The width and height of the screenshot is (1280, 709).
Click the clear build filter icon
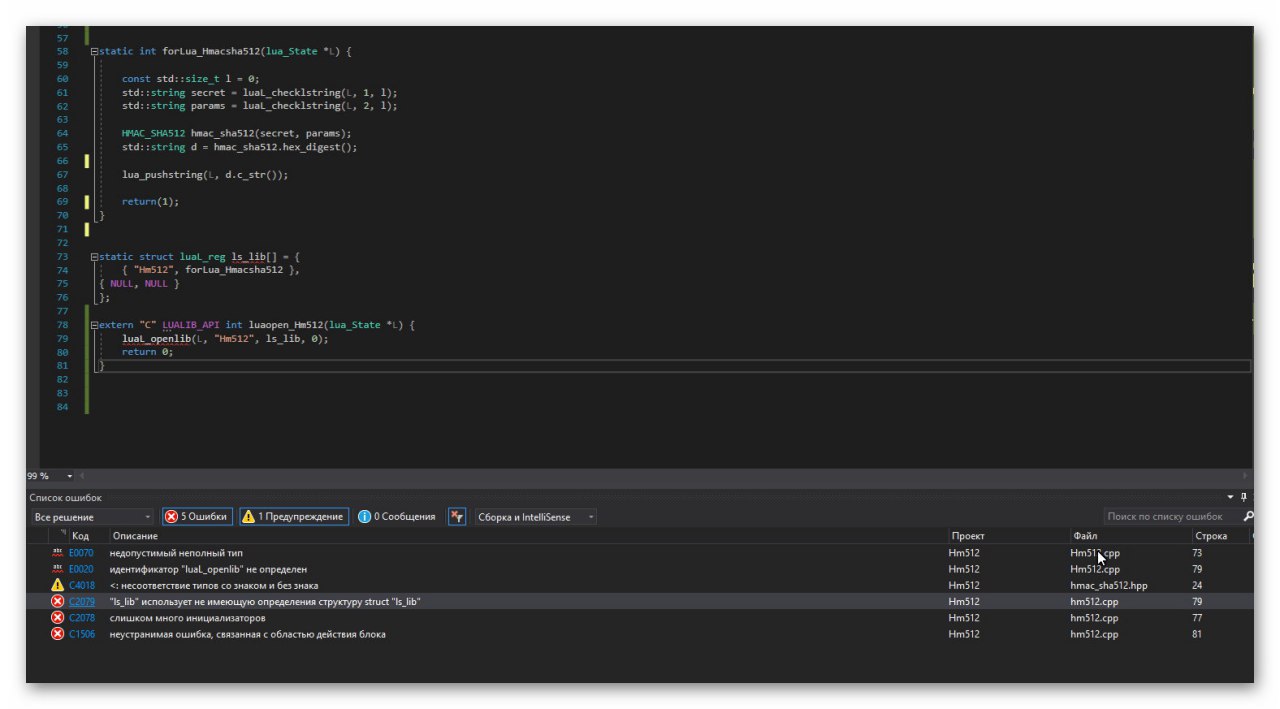click(457, 517)
